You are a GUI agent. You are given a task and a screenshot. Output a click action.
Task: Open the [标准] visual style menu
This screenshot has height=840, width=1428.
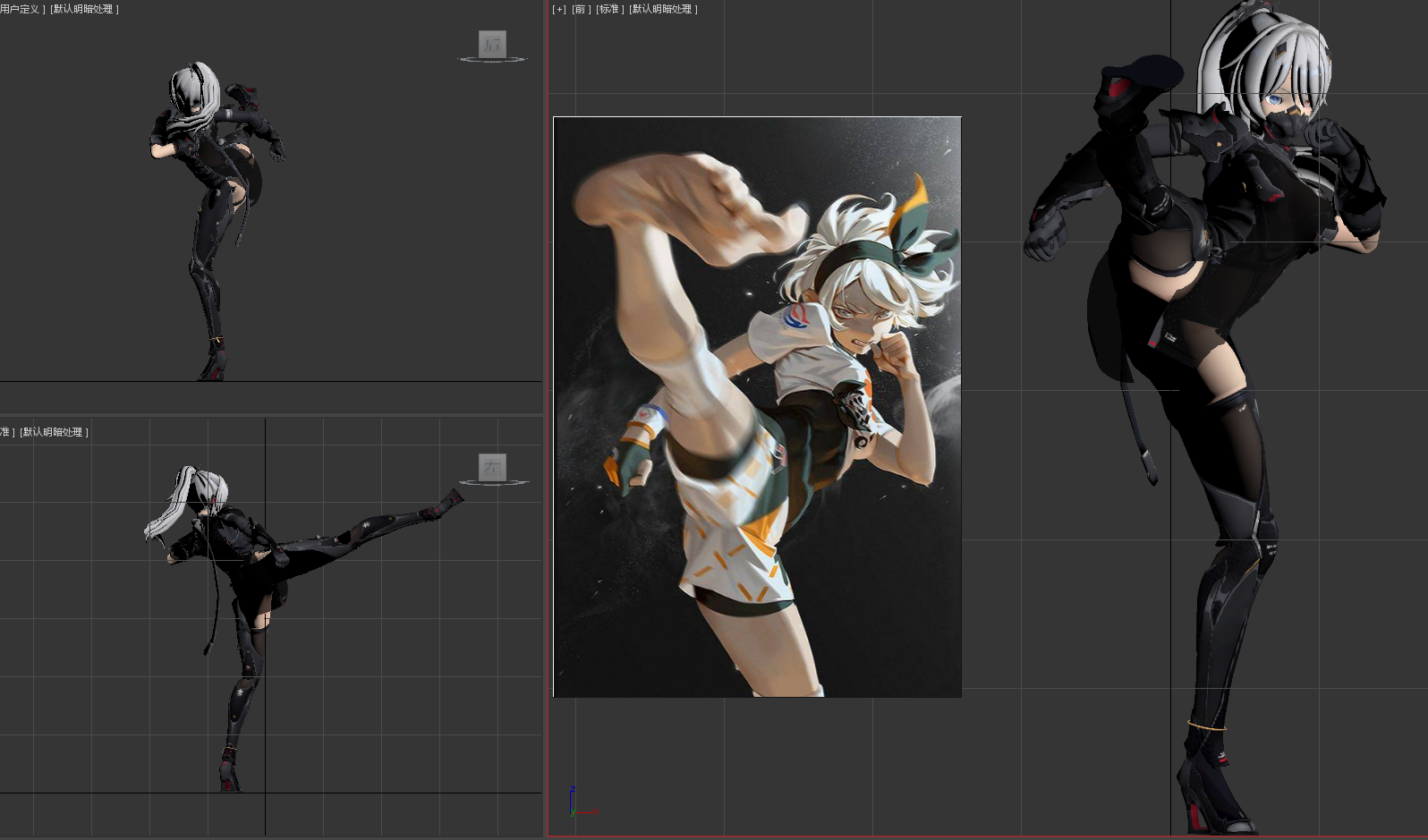pos(609,9)
